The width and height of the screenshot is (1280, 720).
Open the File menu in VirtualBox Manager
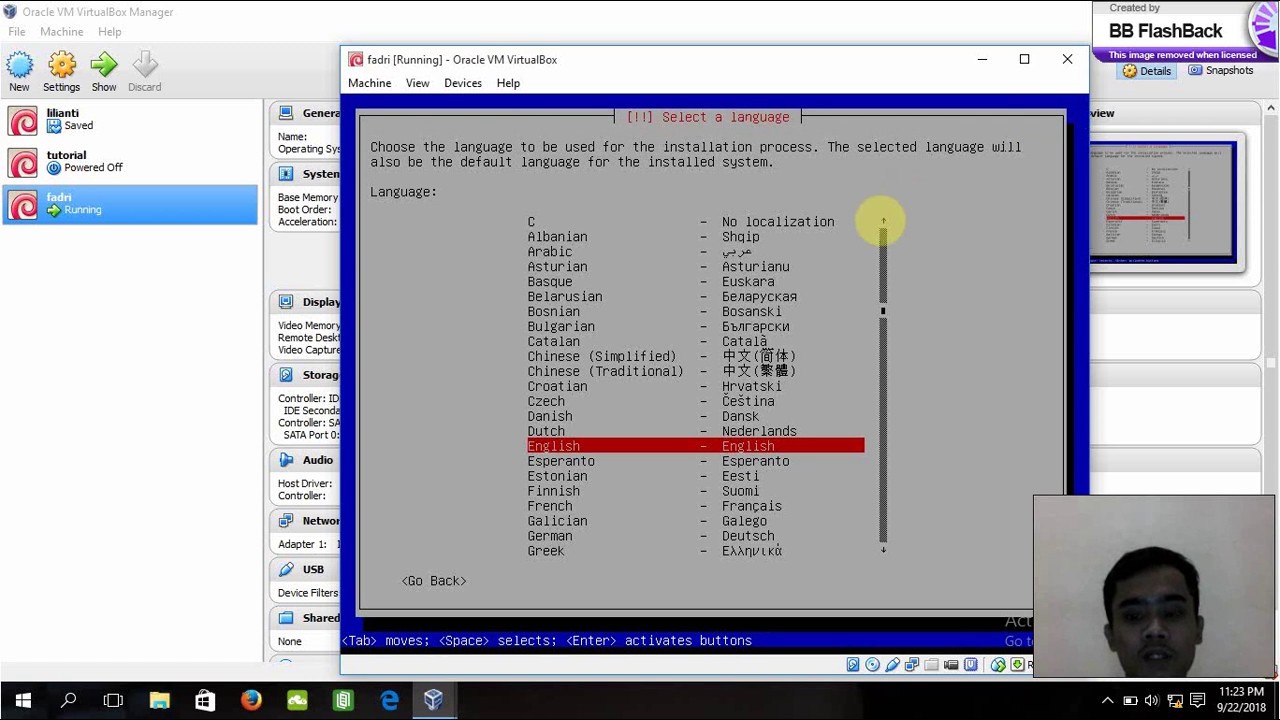(x=17, y=32)
